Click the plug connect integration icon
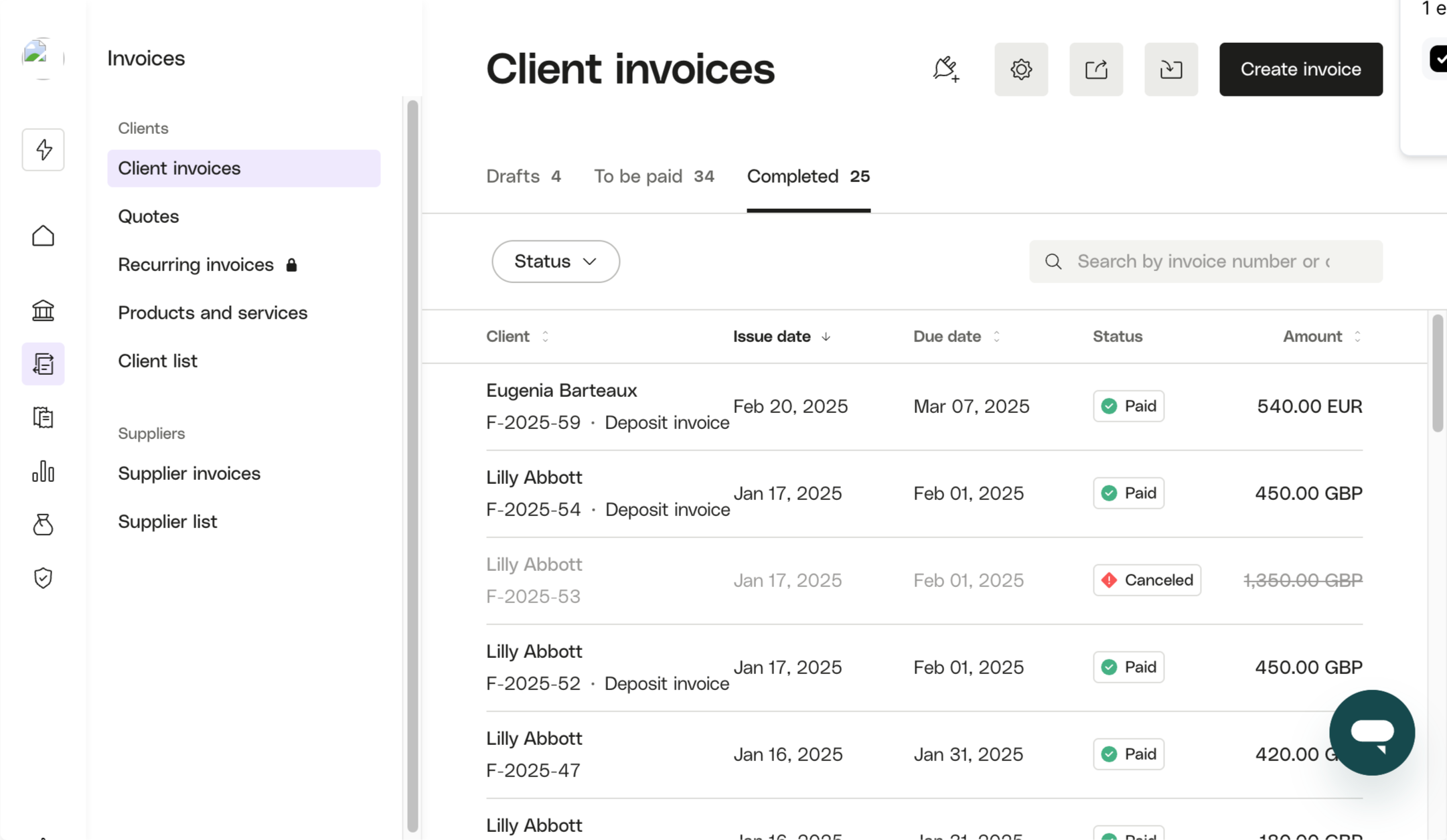This screenshot has height=840, width=1447. tap(945, 70)
